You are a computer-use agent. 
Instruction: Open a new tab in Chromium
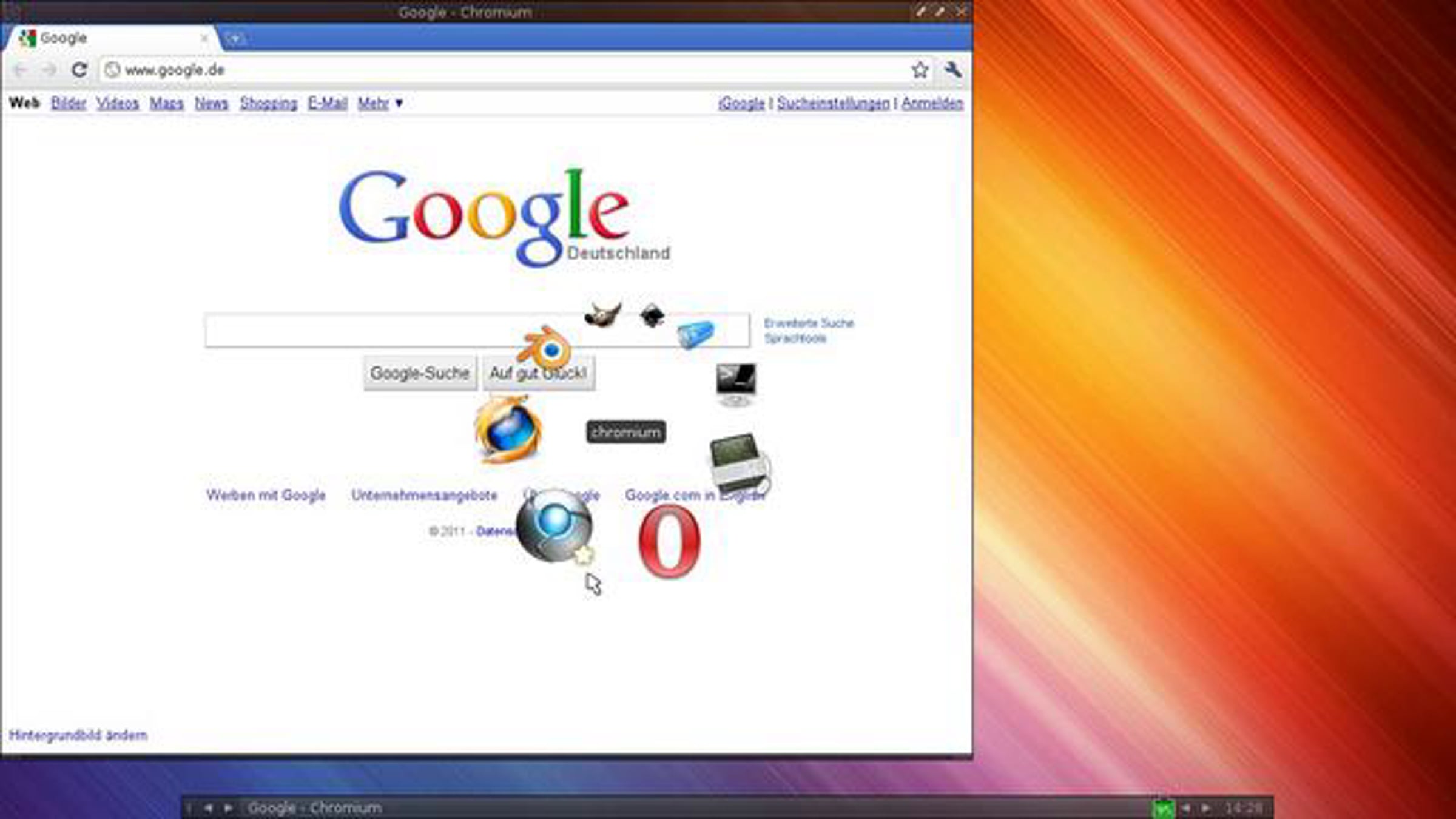point(234,39)
